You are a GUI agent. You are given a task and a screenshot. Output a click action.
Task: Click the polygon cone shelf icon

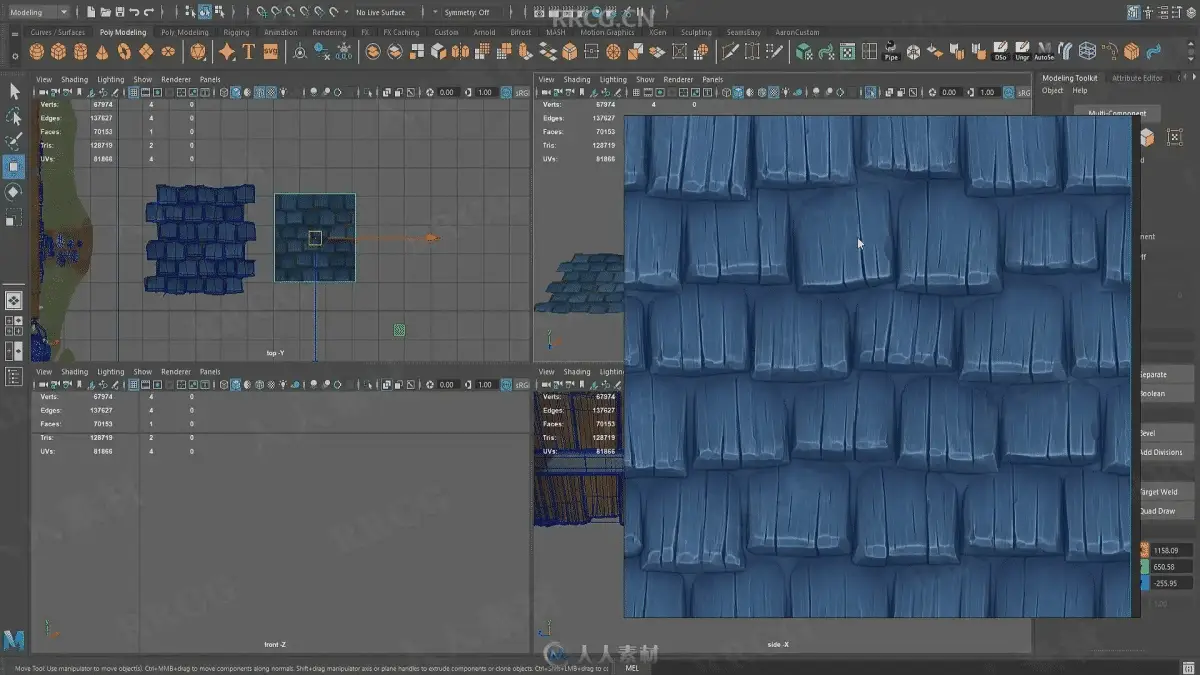[102, 52]
